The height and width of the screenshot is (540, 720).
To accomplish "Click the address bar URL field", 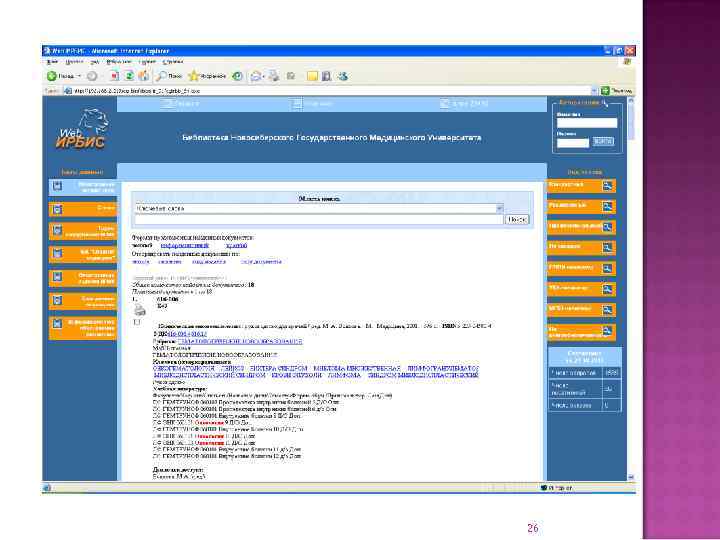I will click(328, 91).
